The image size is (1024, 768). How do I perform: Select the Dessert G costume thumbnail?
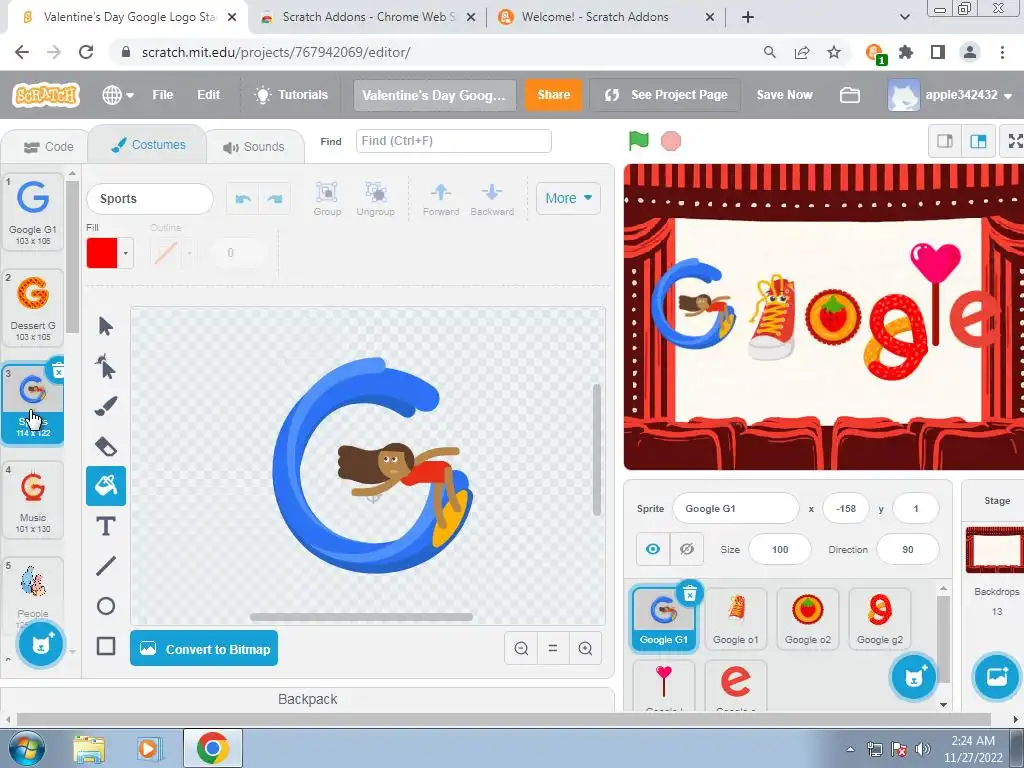tap(33, 308)
